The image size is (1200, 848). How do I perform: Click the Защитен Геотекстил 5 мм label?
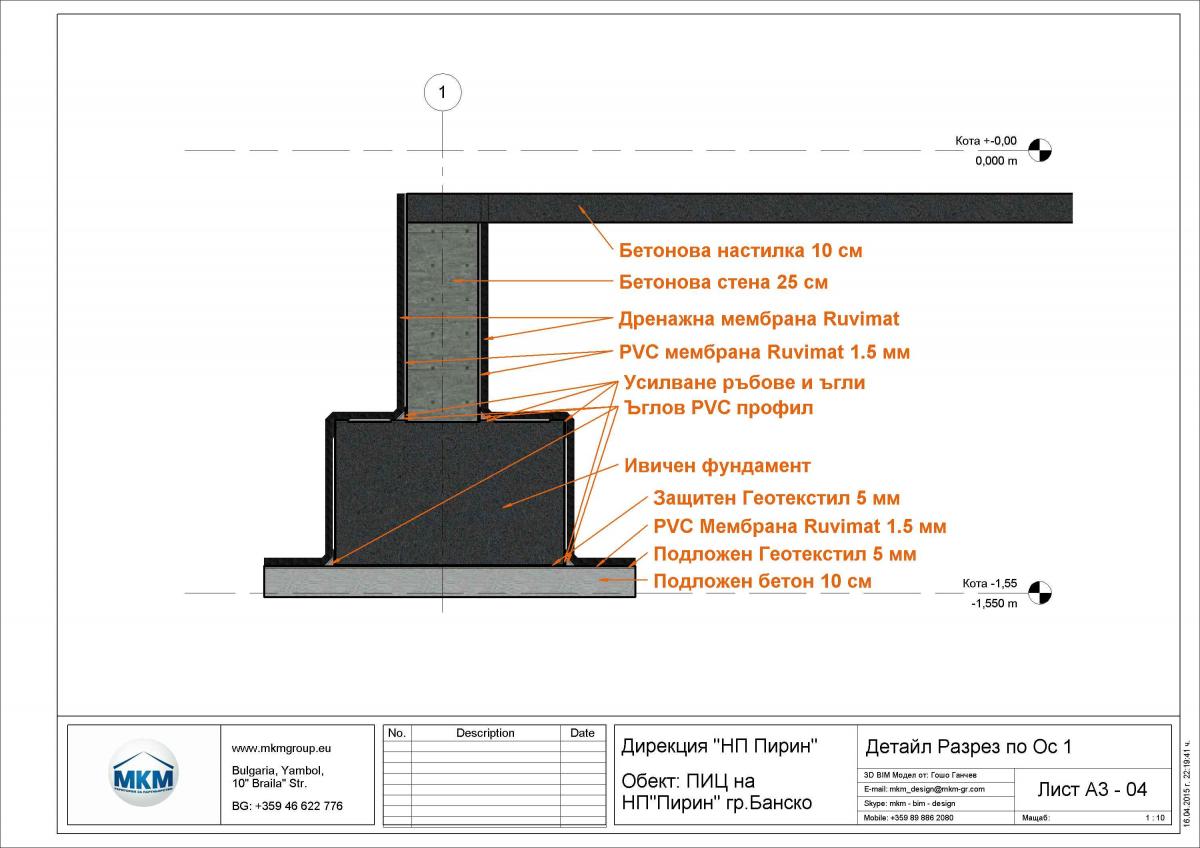pos(776,498)
